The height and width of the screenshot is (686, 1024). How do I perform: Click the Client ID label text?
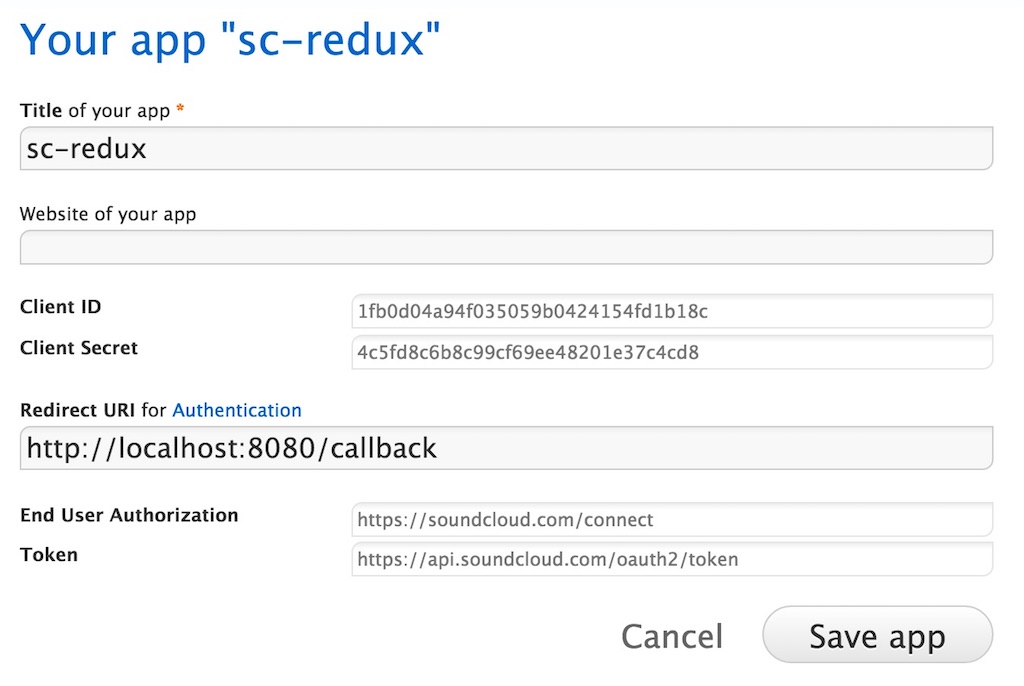60,307
